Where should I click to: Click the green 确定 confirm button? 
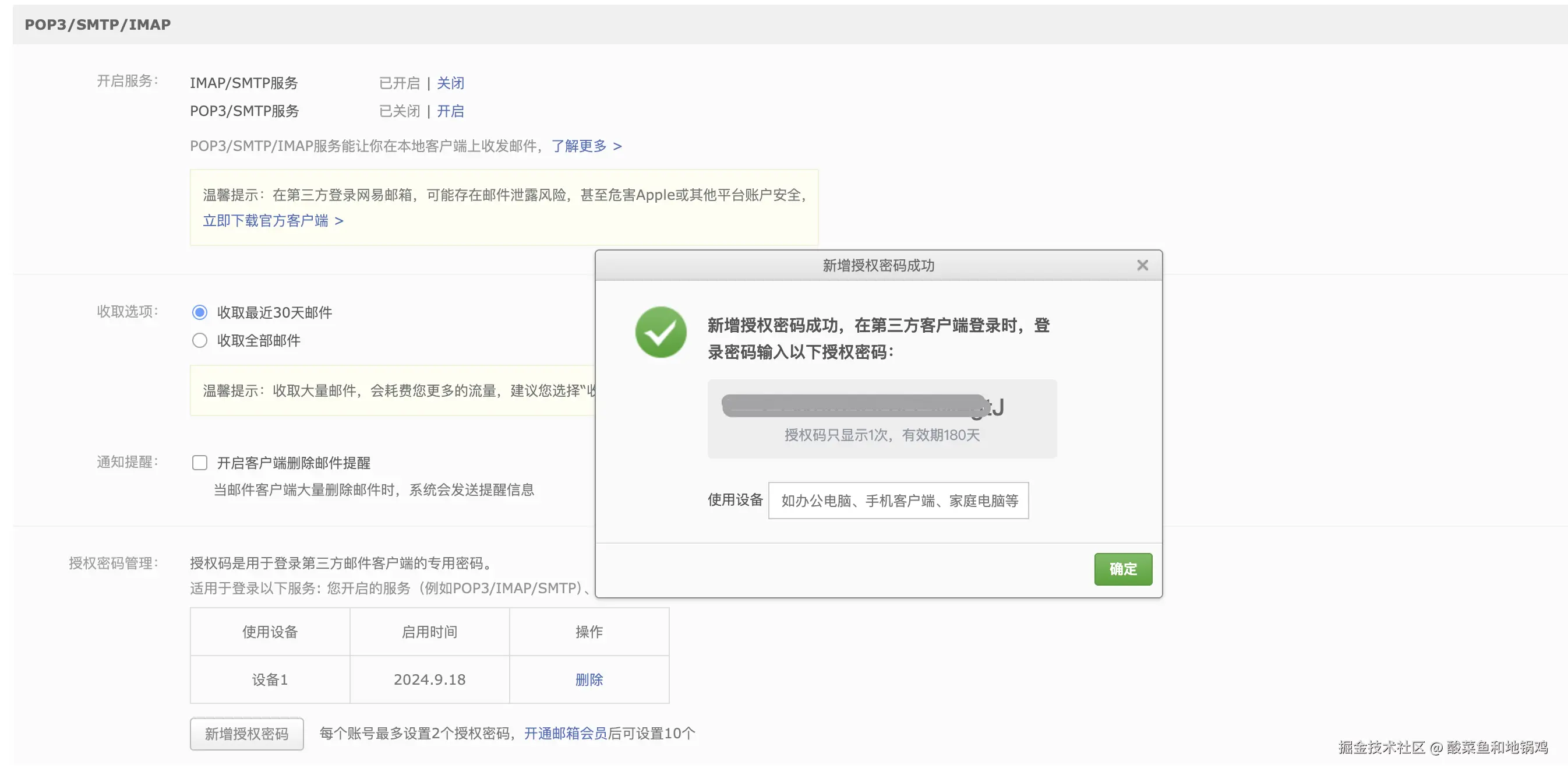tap(1122, 569)
